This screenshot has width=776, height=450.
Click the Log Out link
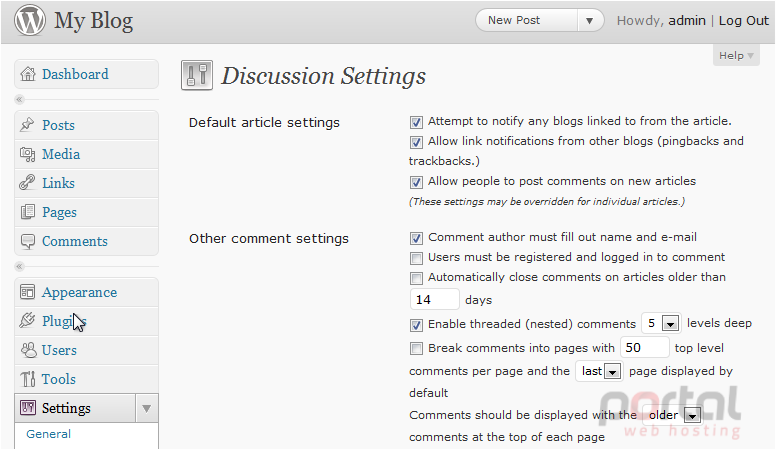pos(744,20)
